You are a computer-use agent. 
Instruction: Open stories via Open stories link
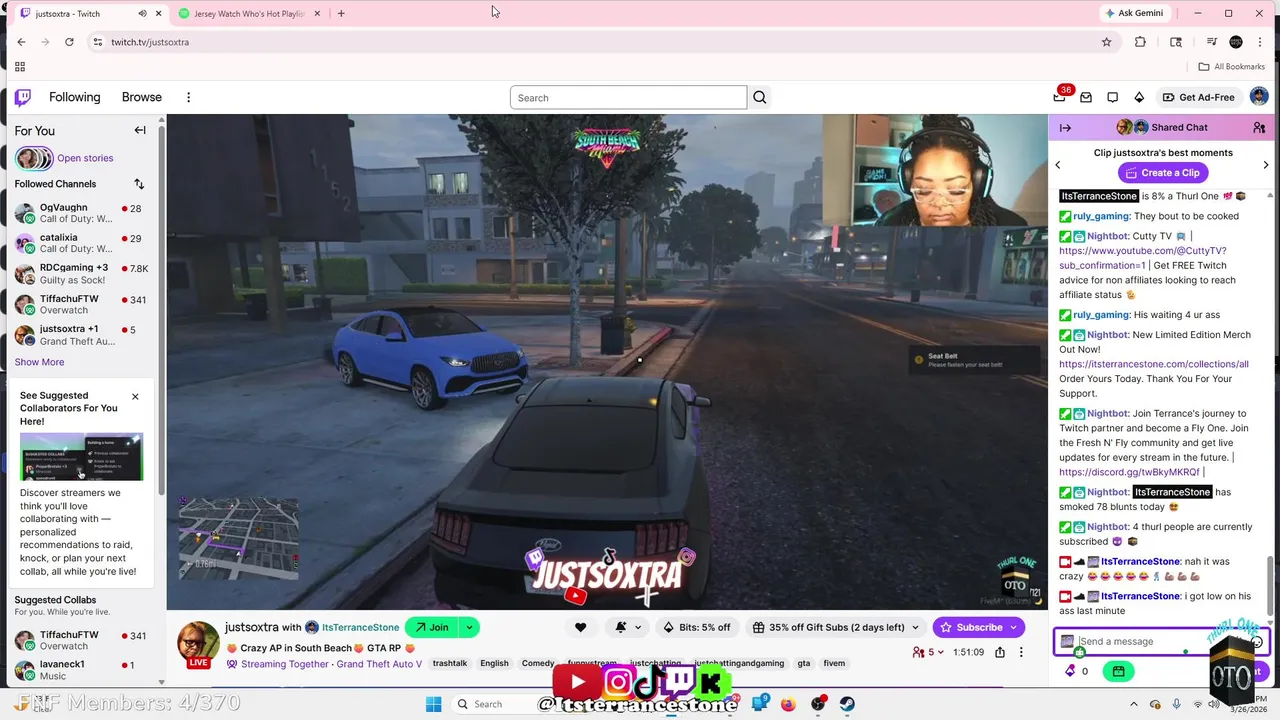tap(85, 158)
